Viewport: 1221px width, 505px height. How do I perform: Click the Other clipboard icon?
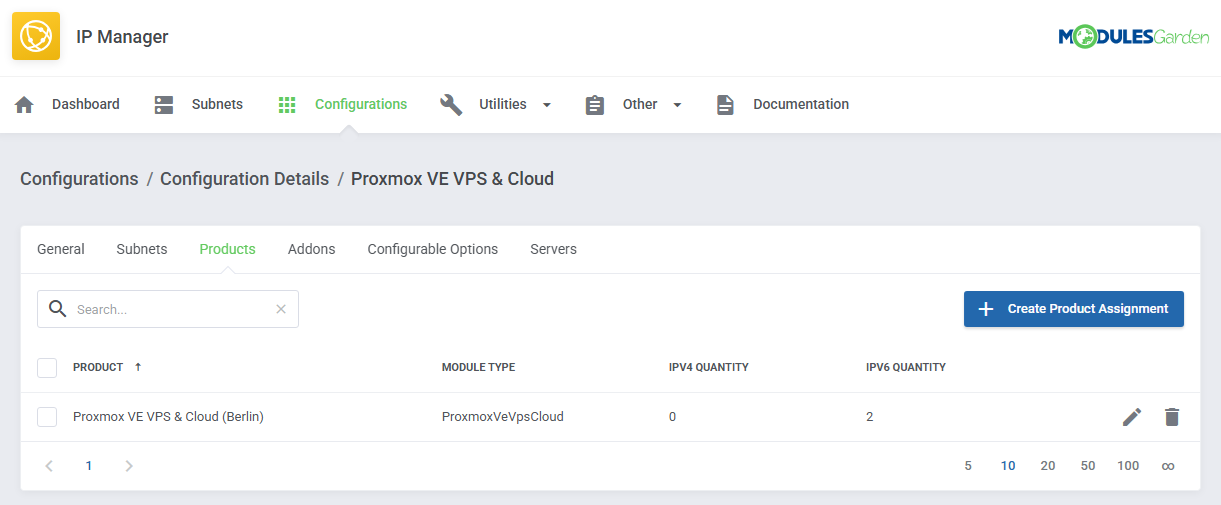click(x=595, y=105)
